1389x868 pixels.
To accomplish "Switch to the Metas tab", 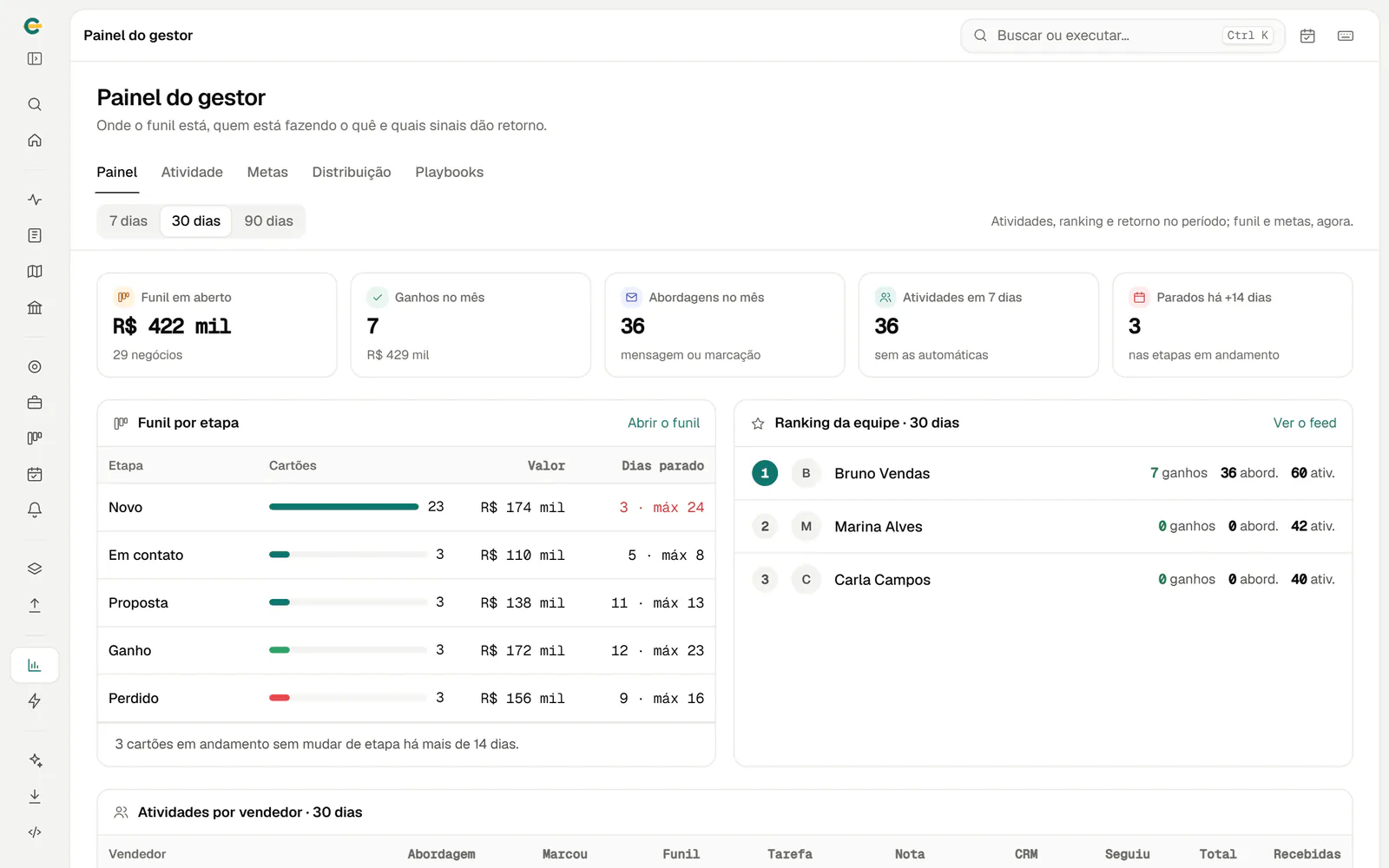I will tap(267, 172).
